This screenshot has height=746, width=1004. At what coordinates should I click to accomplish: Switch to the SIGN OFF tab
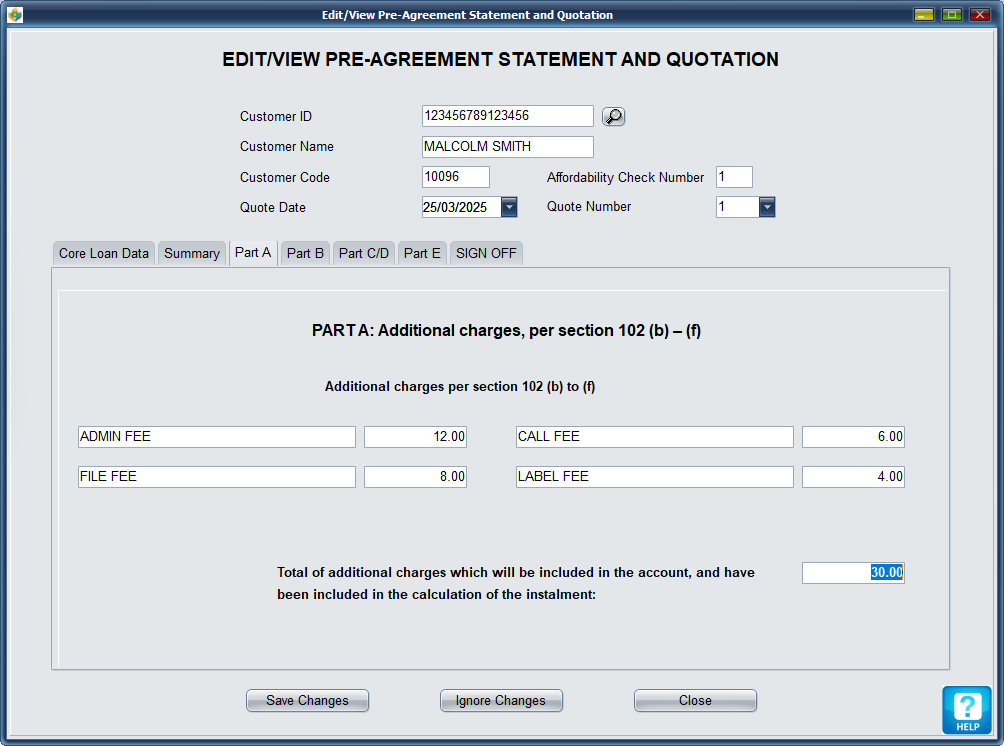click(x=486, y=253)
